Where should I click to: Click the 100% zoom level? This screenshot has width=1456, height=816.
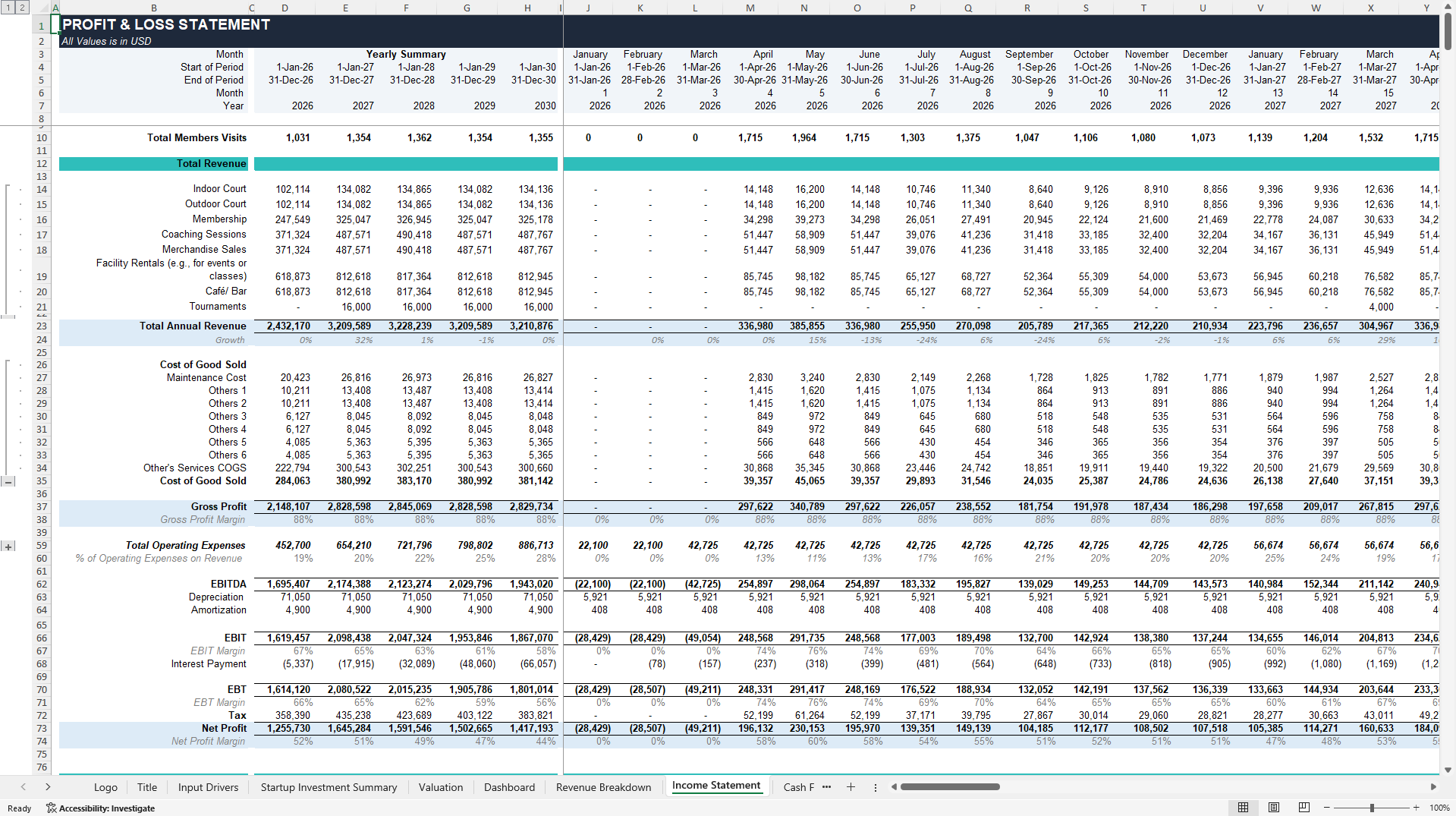(1439, 808)
